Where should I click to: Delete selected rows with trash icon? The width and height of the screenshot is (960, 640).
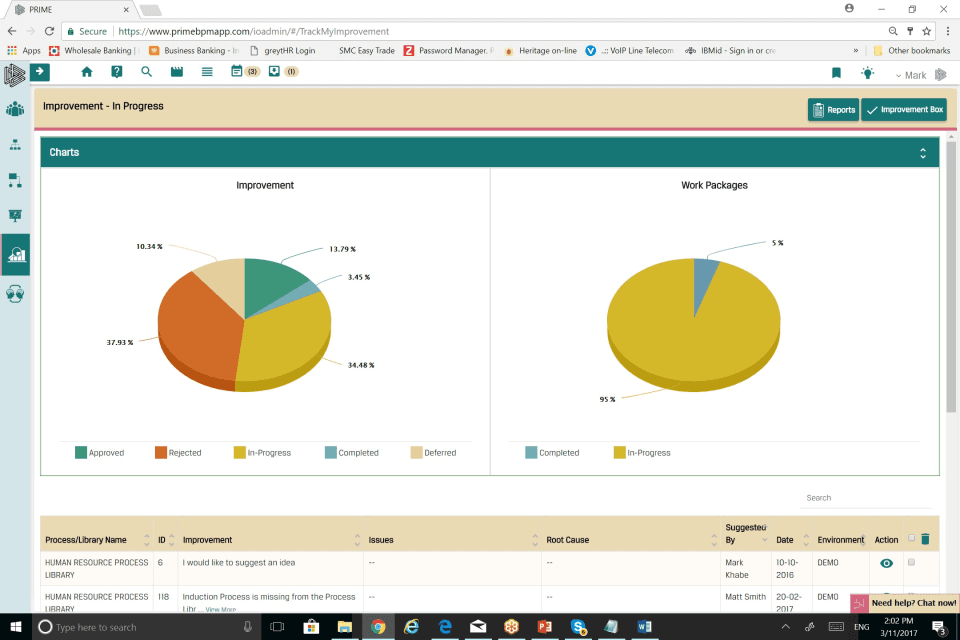click(x=925, y=539)
